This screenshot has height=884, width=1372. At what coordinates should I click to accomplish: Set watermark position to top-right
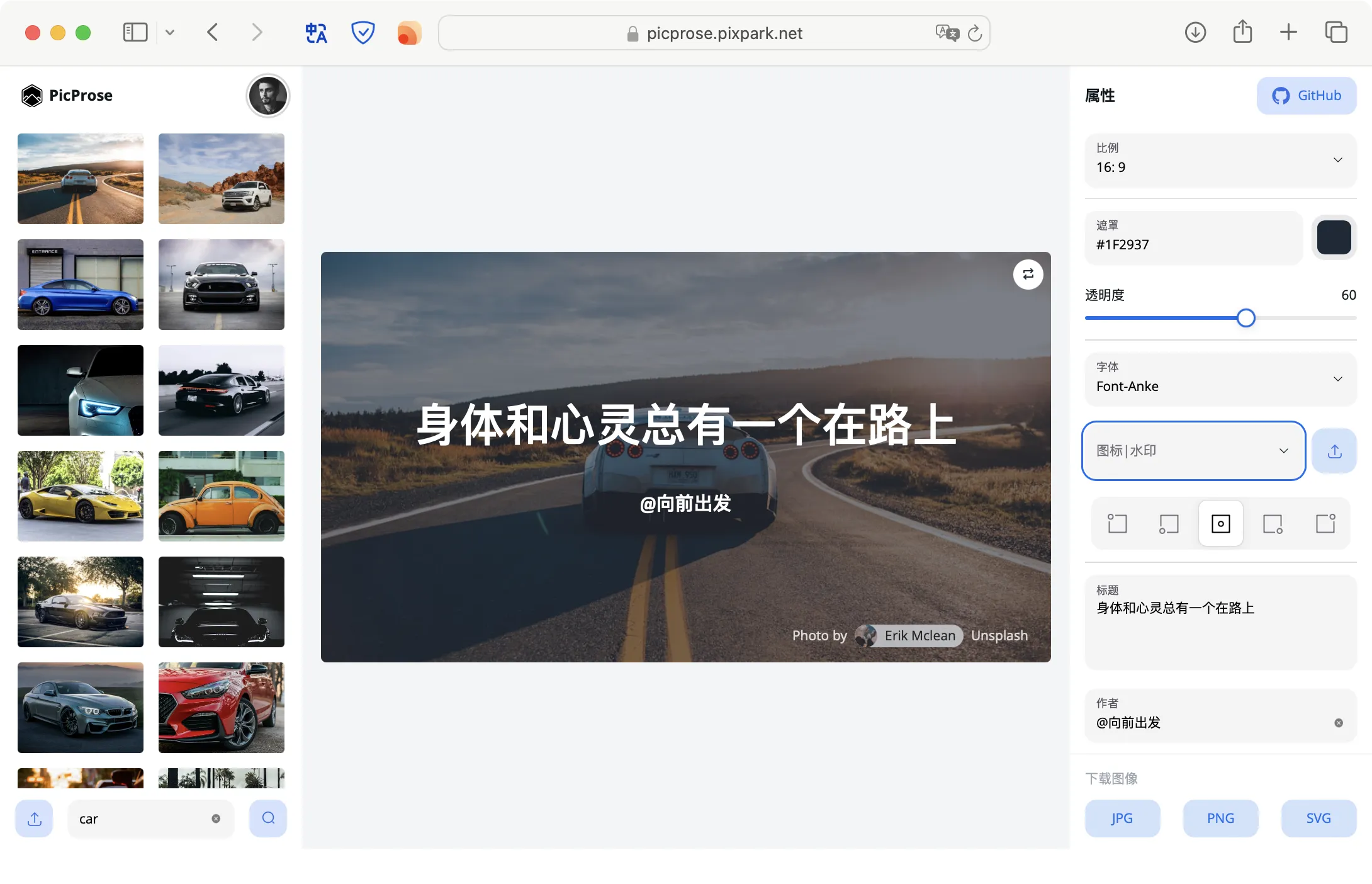click(1325, 524)
